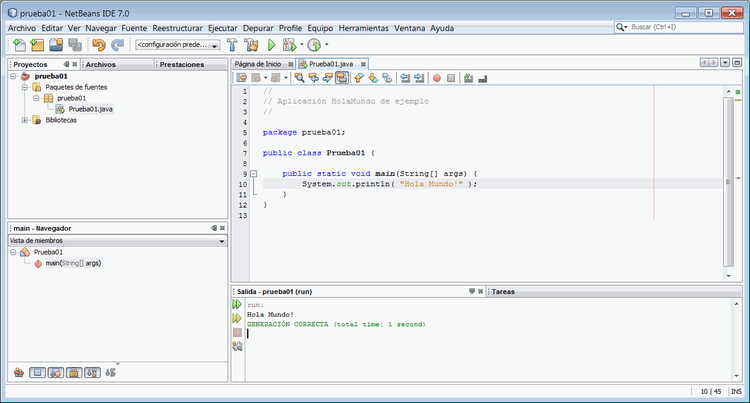Open the Archivo menu
This screenshot has width=750, height=403.
click(22, 28)
